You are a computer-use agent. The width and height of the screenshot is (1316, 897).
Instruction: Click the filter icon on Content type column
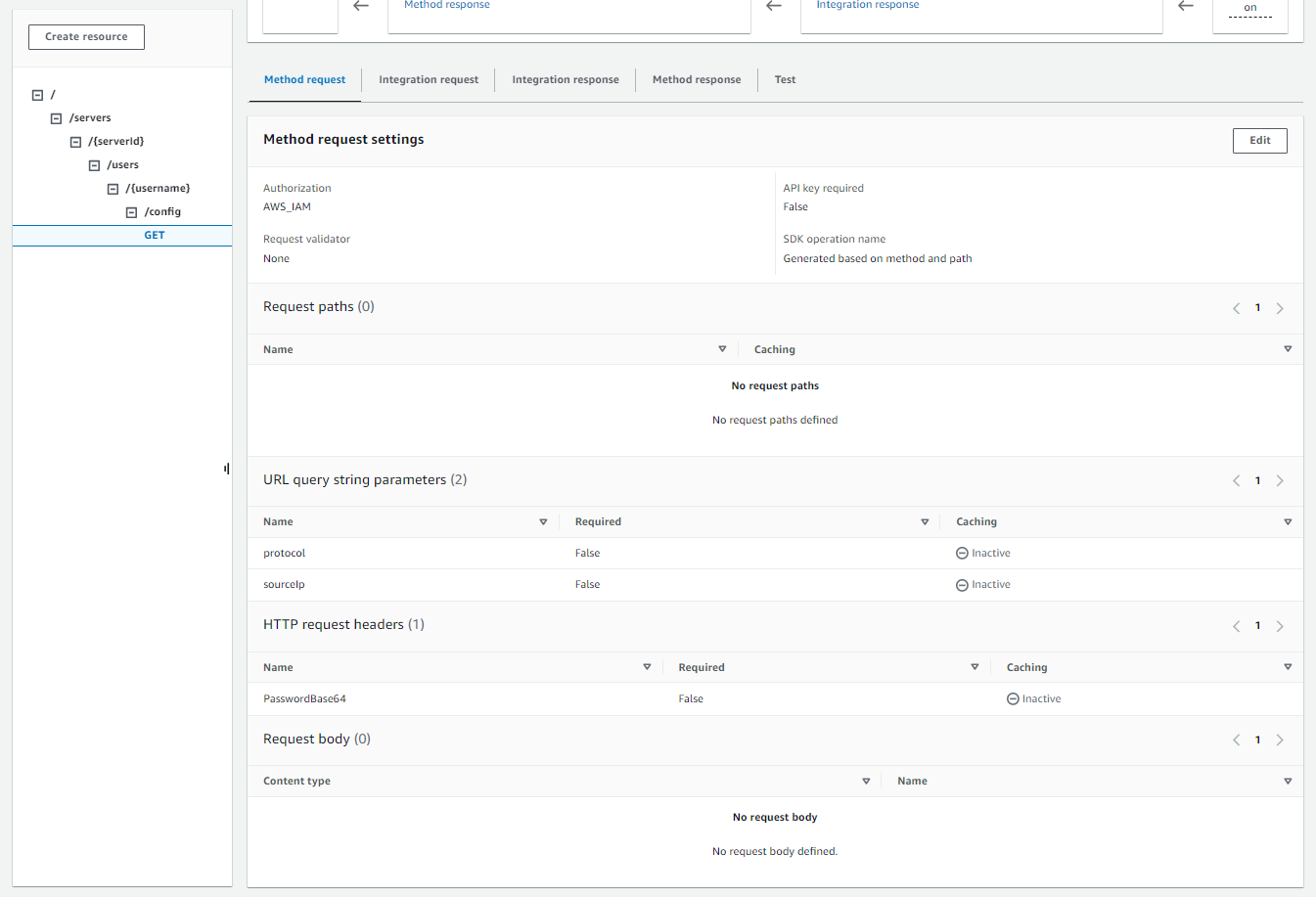866,781
